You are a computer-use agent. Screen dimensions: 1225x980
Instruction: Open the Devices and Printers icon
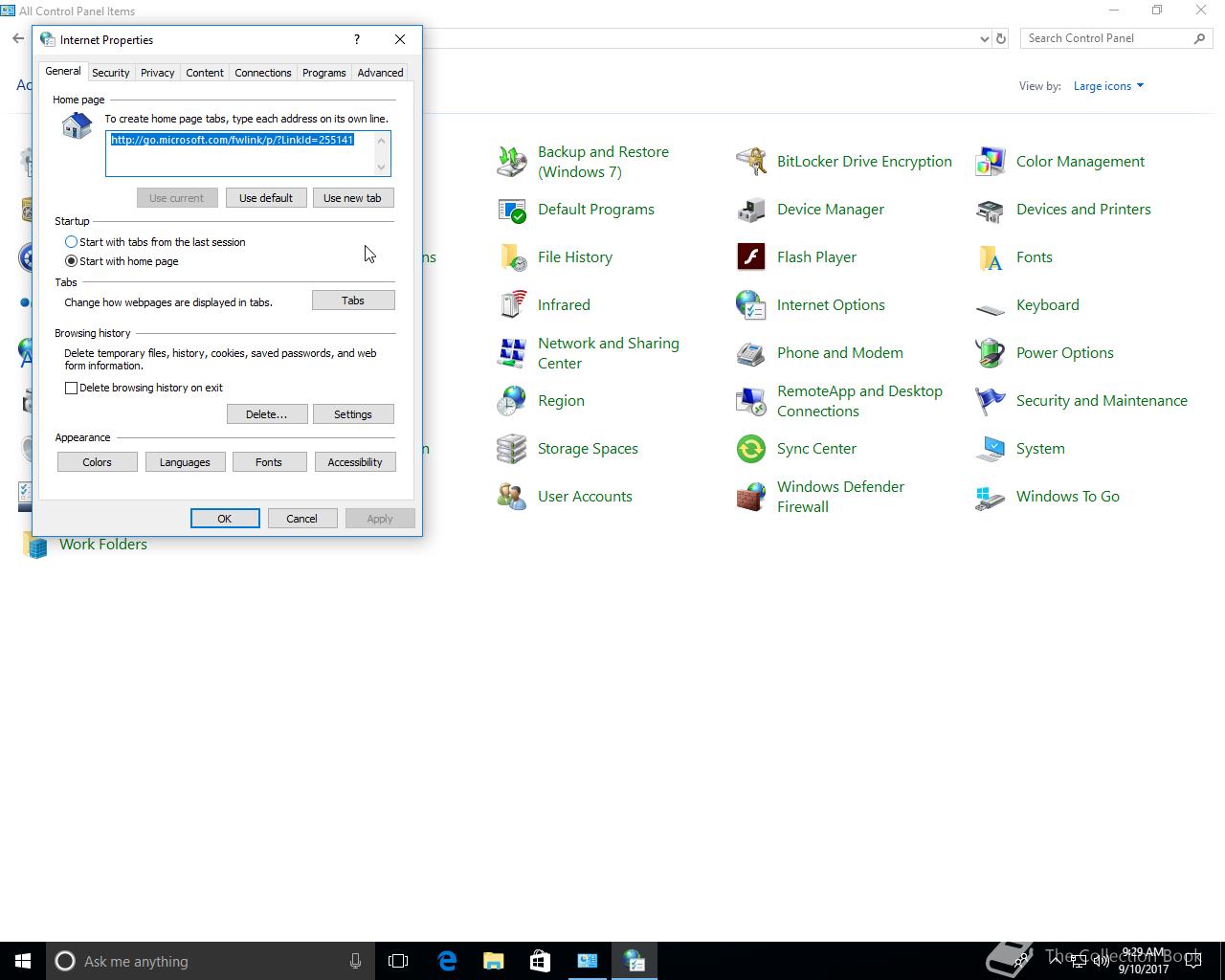(990, 210)
